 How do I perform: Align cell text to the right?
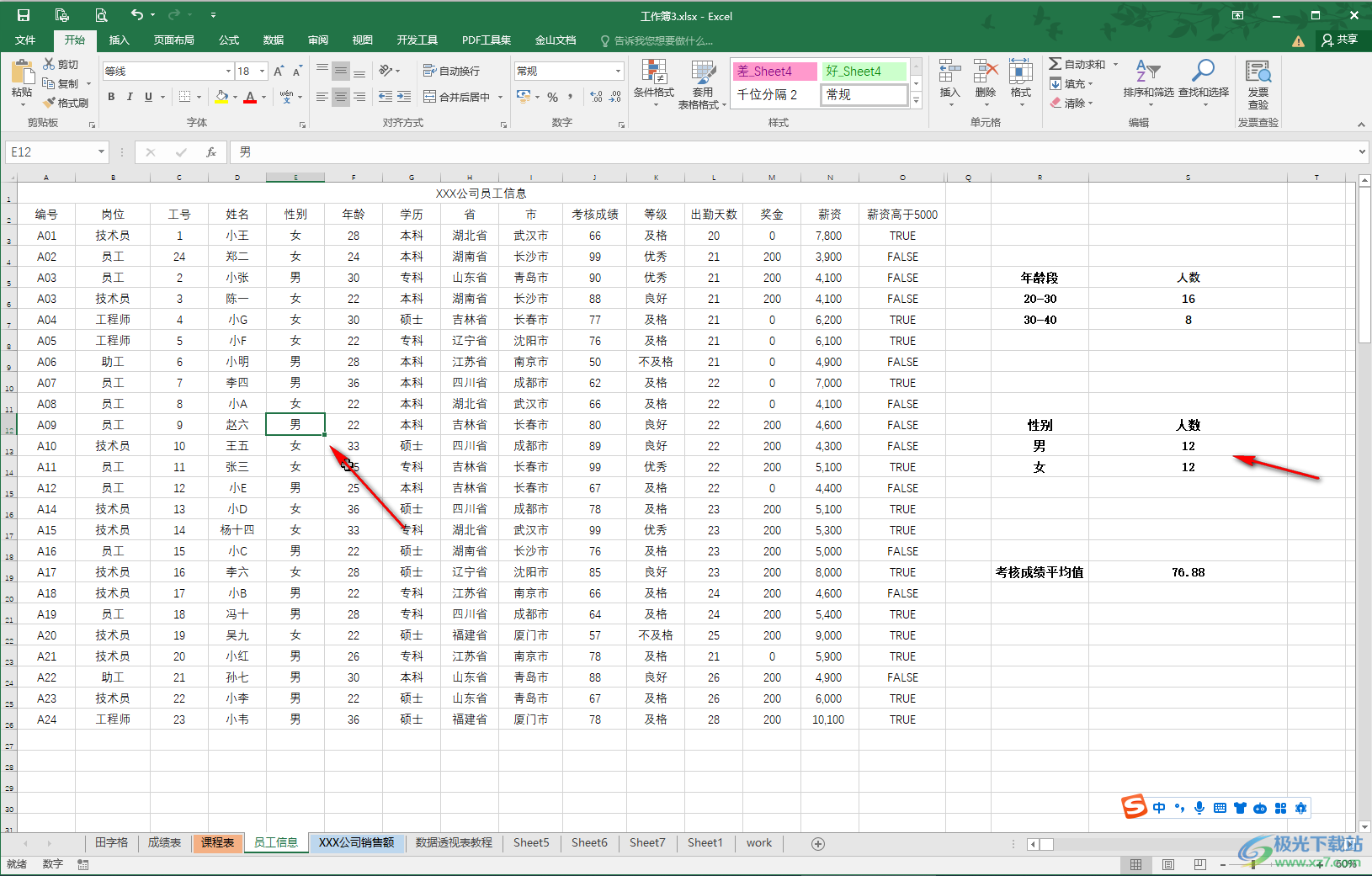click(359, 97)
